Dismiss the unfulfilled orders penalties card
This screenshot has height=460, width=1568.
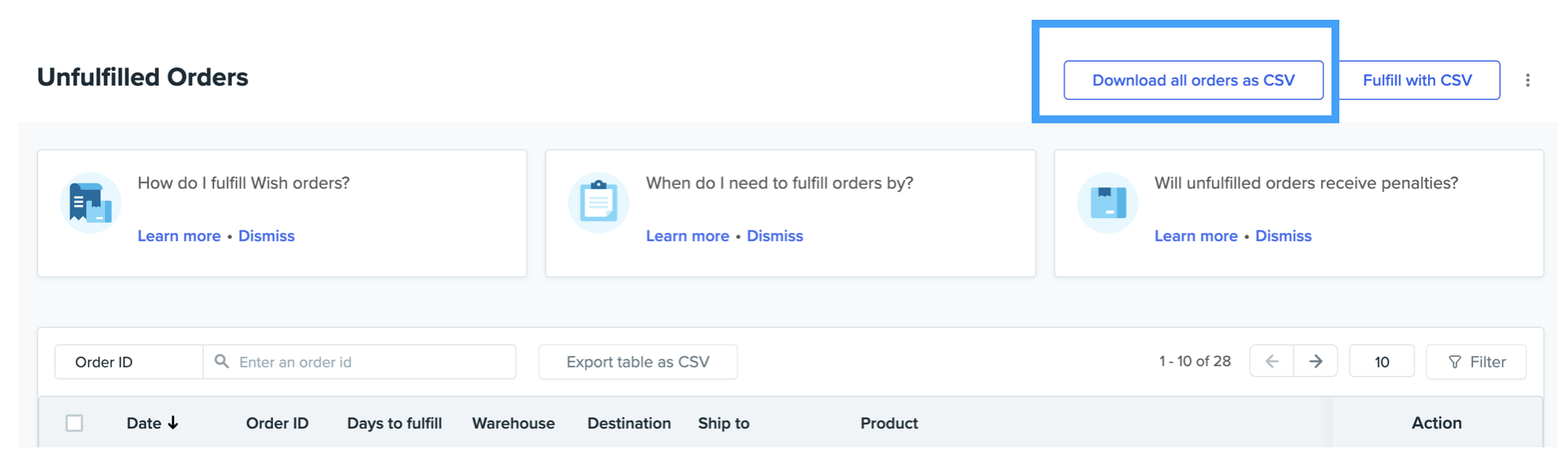pyautogui.click(x=1283, y=236)
